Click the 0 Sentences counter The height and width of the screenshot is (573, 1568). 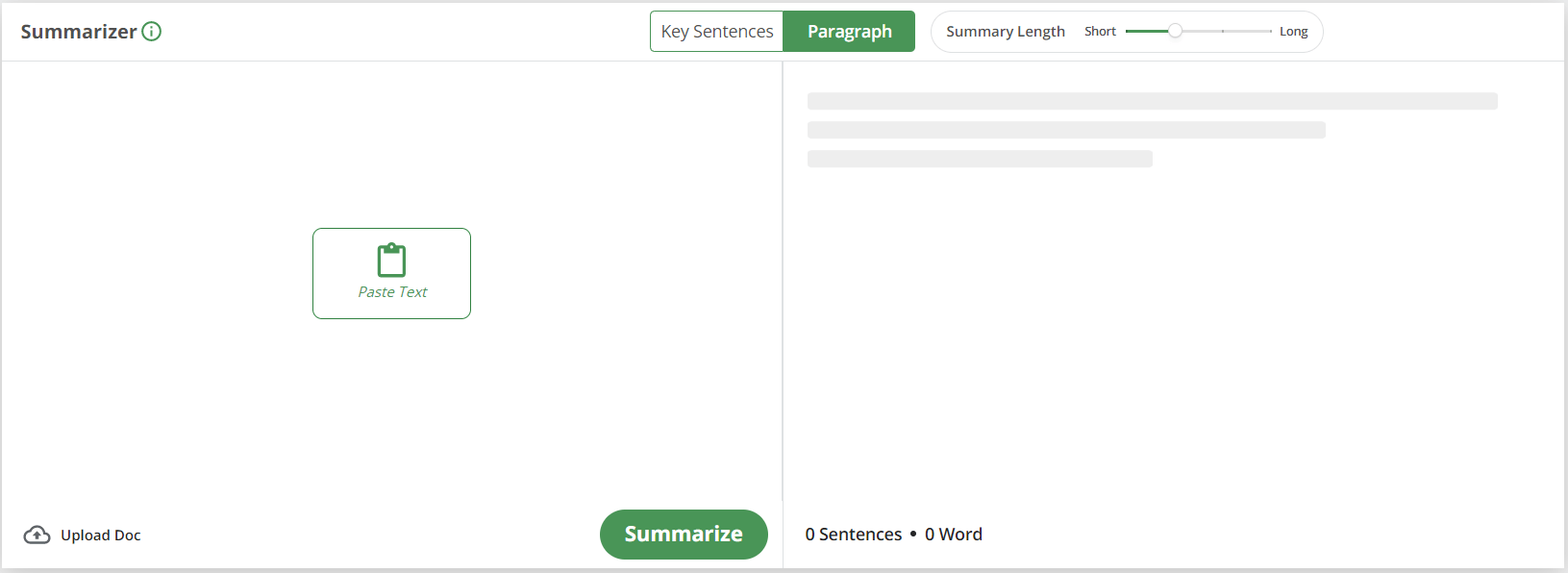pos(853,534)
